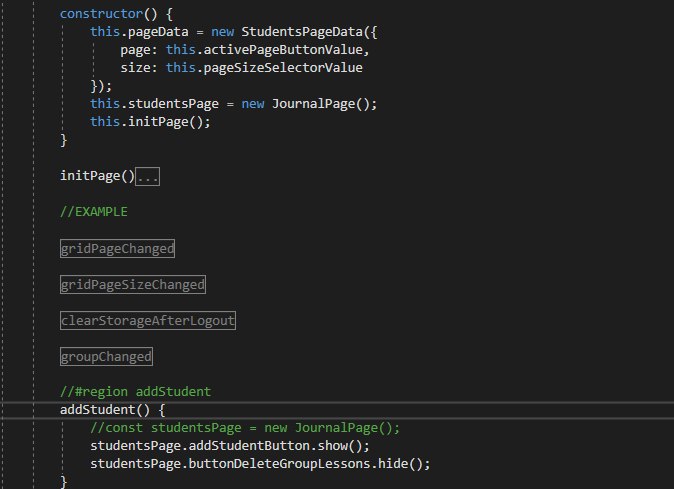Expand the collapsed gridPageSizeChanged region
Screen dimensions: 674x489
tap(133, 284)
